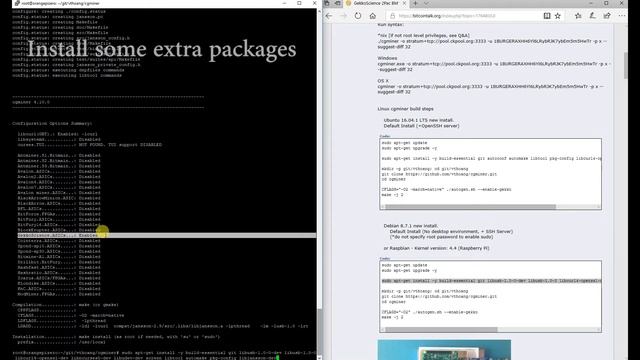Open the Favorites hub icon
Screen dimensions: 640x360
click(x=578, y=16)
